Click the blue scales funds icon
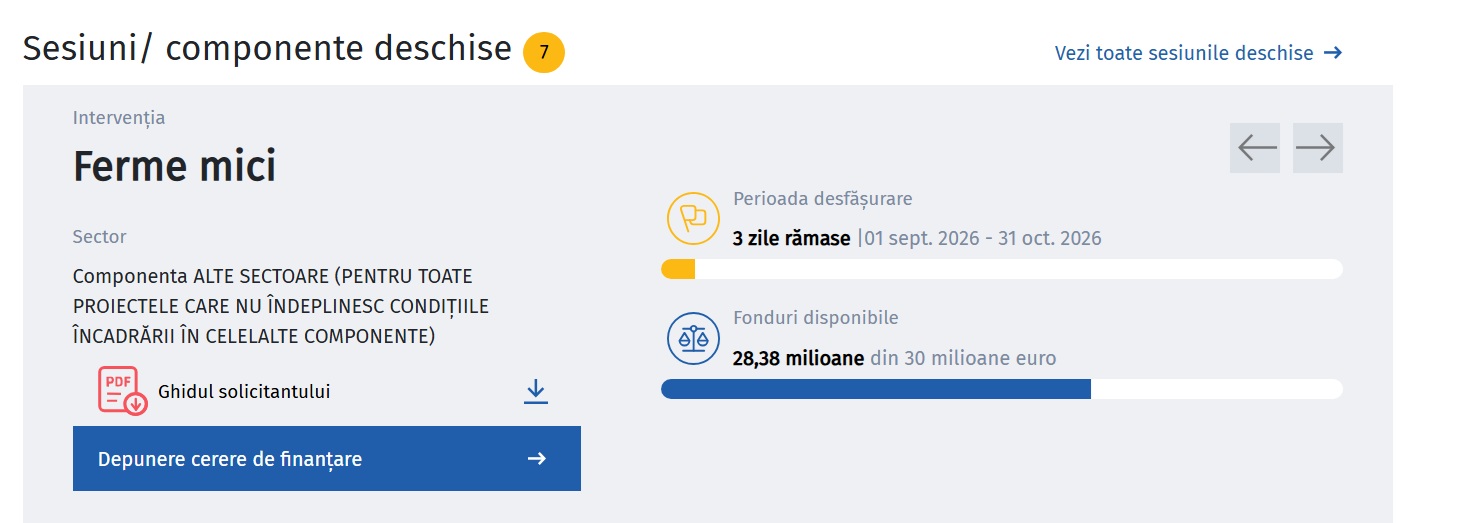 coord(693,339)
